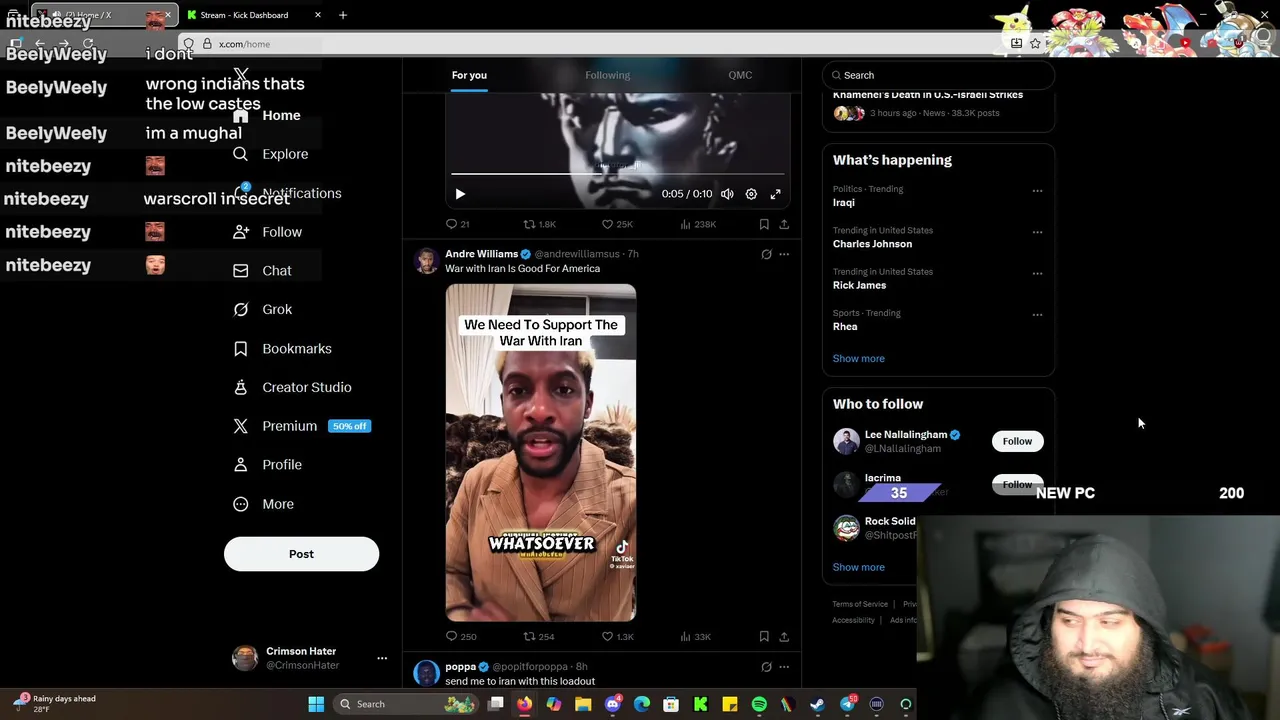1280x720 pixels.
Task: Open Grok explain on poppa post
Action: [766, 667]
